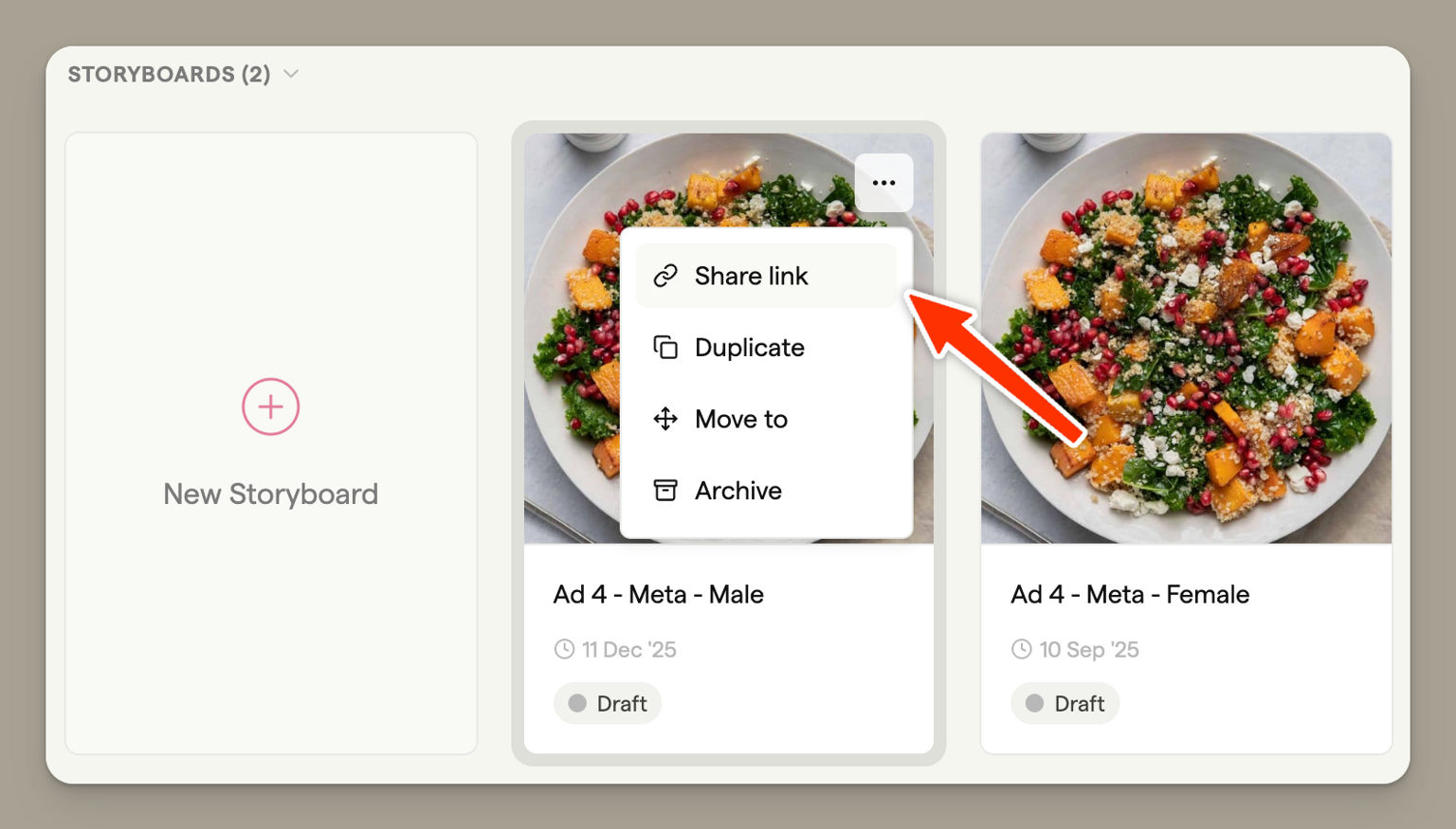1456x829 pixels.
Task: Click the Move to arrows icon
Action: click(665, 419)
